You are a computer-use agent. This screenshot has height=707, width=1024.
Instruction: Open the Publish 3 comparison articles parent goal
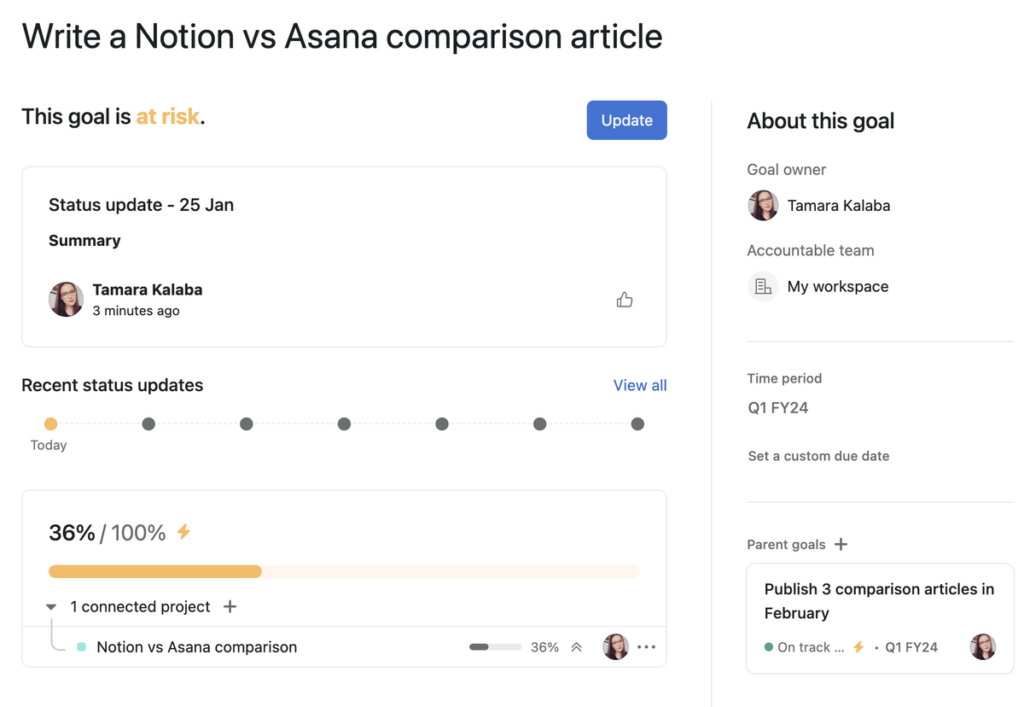(x=879, y=601)
